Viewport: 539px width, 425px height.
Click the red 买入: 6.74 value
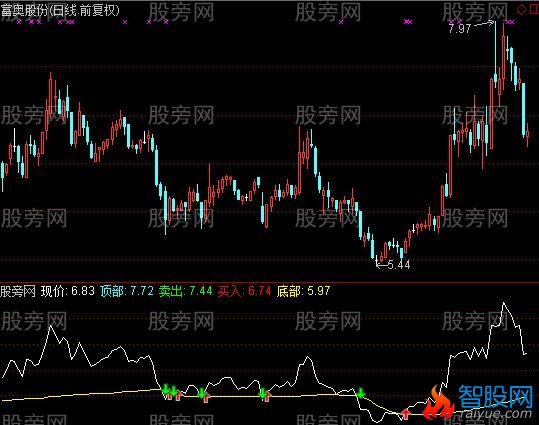click(x=244, y=291)
